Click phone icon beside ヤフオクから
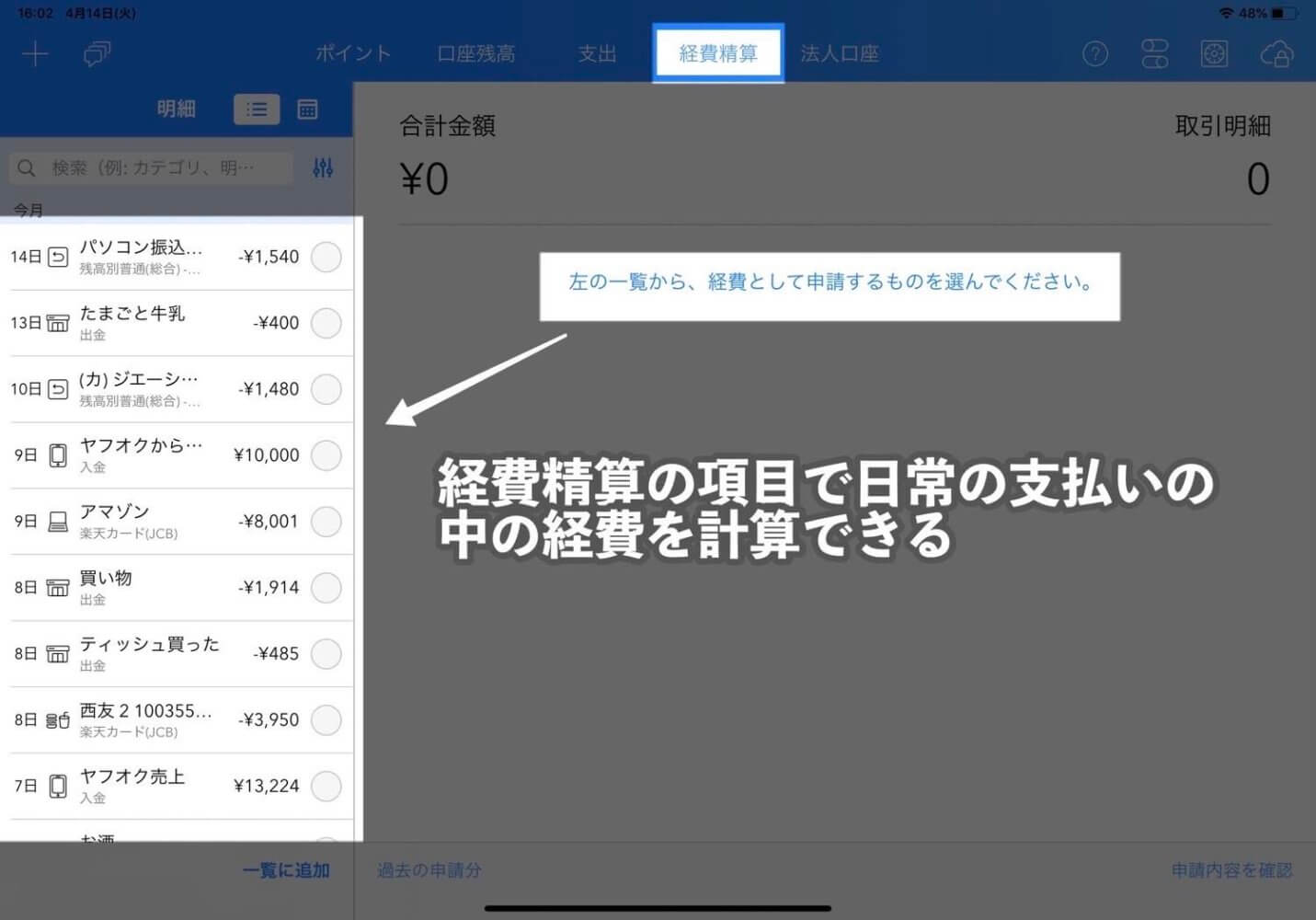 [x=58, y=455]
